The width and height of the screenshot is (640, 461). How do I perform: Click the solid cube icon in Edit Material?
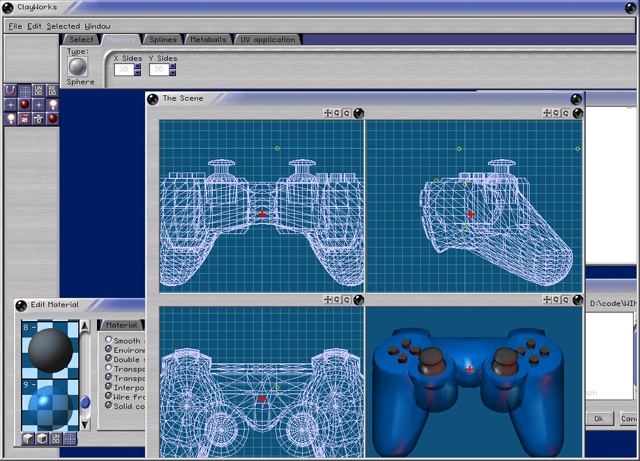click(x=42, y=439)
